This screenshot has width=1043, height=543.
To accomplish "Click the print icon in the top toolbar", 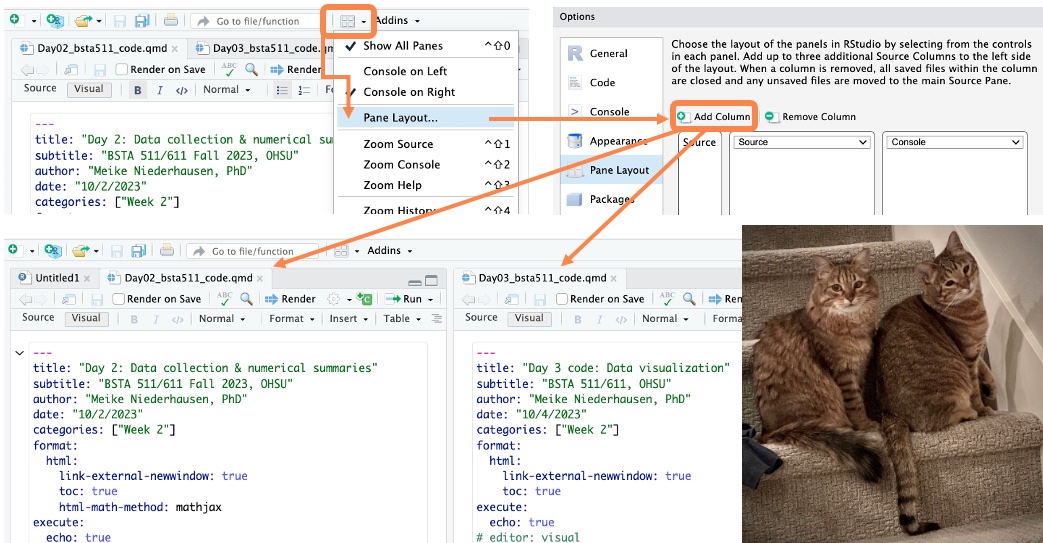I will pyautogui.click(x=171, y=21).
